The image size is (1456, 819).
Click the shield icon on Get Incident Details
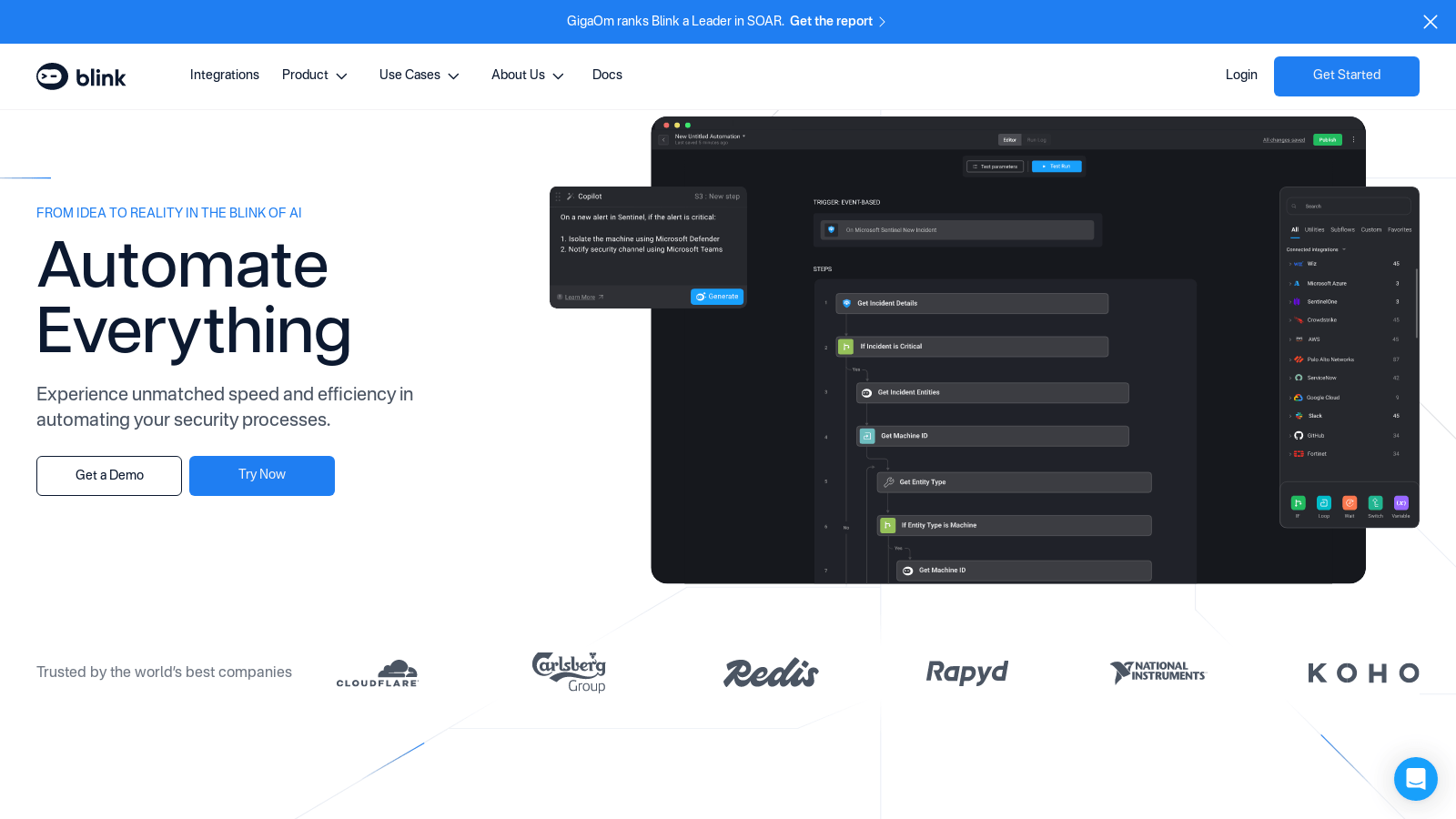(847, 303)
